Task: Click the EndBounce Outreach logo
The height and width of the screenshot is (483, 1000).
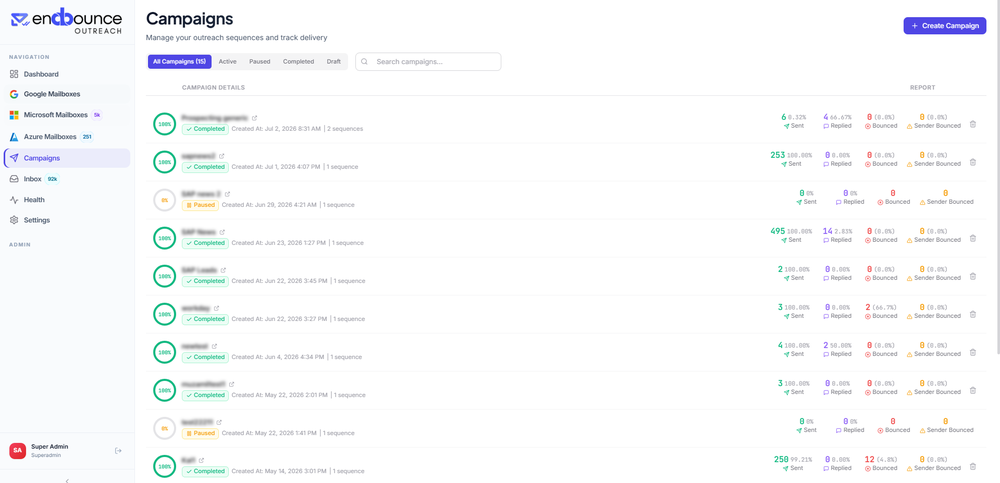Action: 66,22
